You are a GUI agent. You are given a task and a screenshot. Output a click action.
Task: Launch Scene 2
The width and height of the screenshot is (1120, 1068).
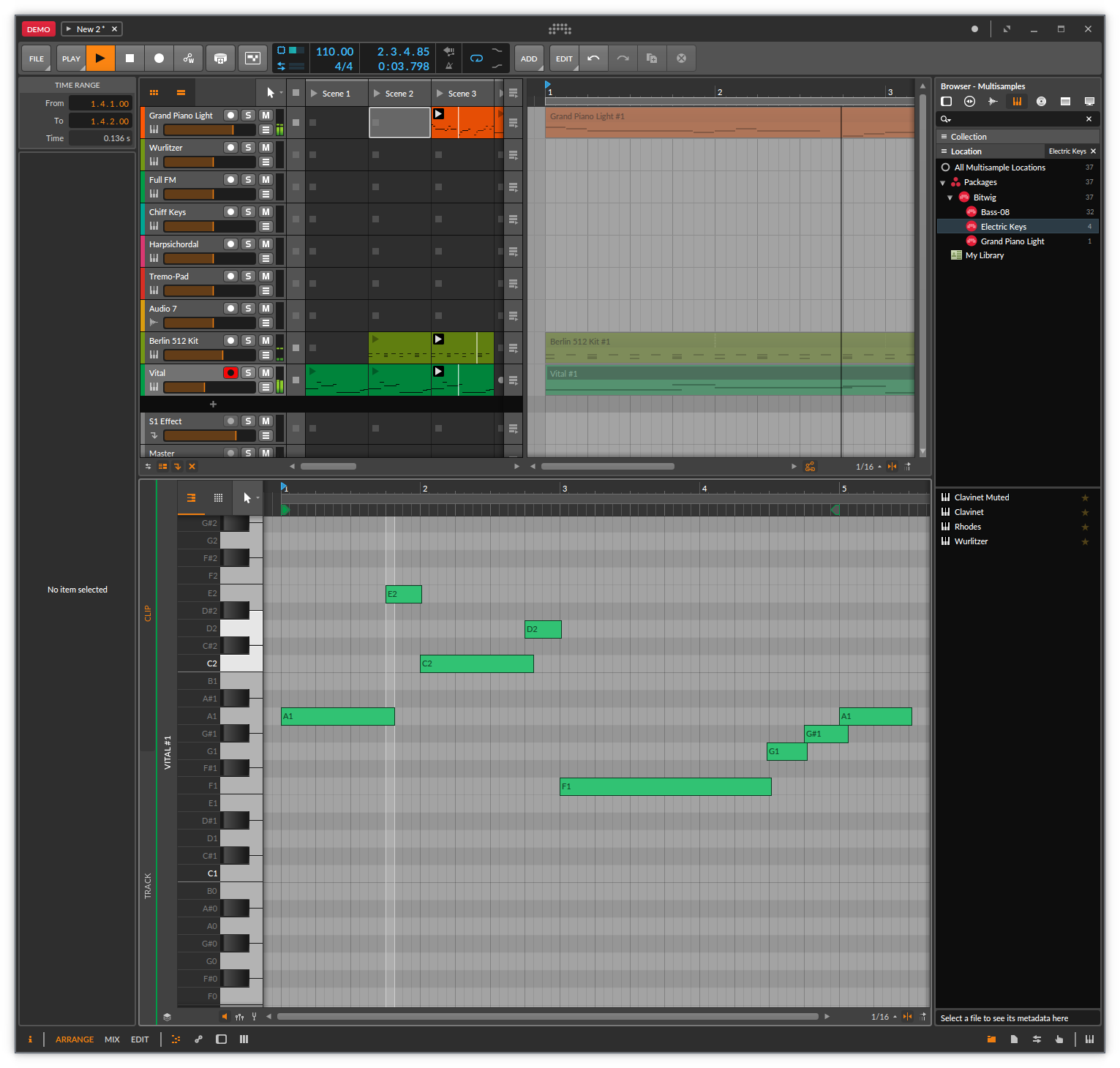click(x=377, y=94)
